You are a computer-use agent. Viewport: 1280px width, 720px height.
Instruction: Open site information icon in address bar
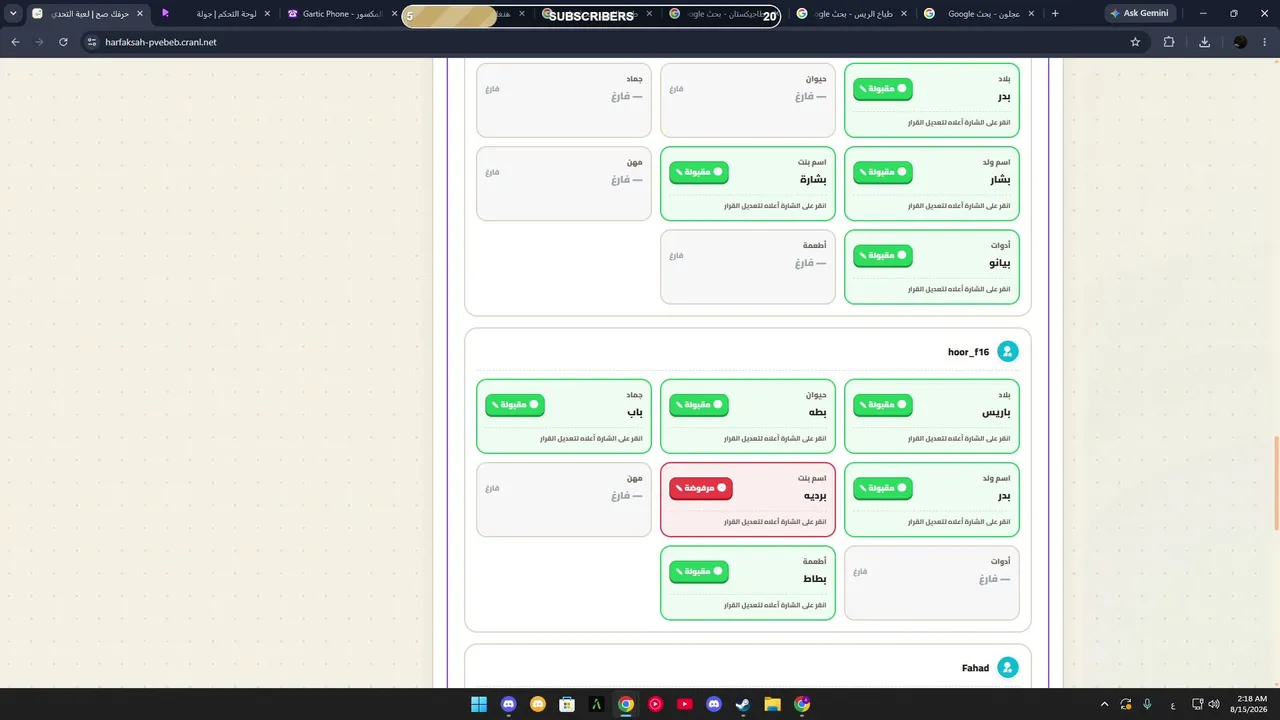click(91, 42)
